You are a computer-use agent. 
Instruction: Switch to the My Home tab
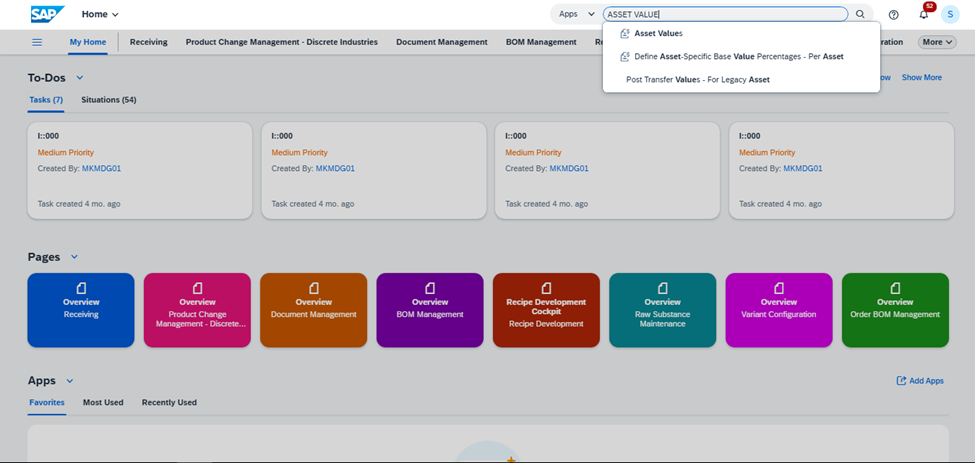point(88,42)
